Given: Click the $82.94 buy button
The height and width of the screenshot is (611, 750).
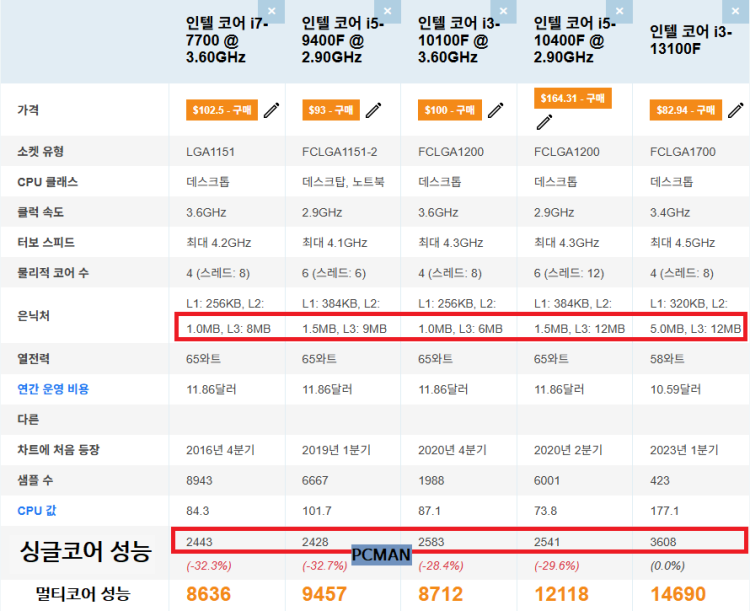Looking at the screenshot, I should [x=685, y=110].
